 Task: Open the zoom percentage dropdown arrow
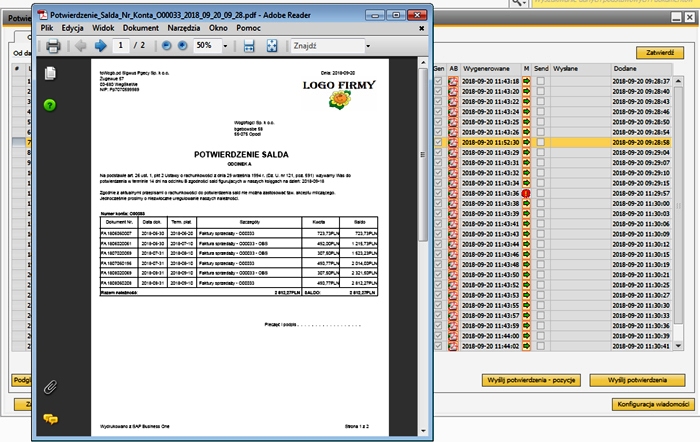coord(225,46)
